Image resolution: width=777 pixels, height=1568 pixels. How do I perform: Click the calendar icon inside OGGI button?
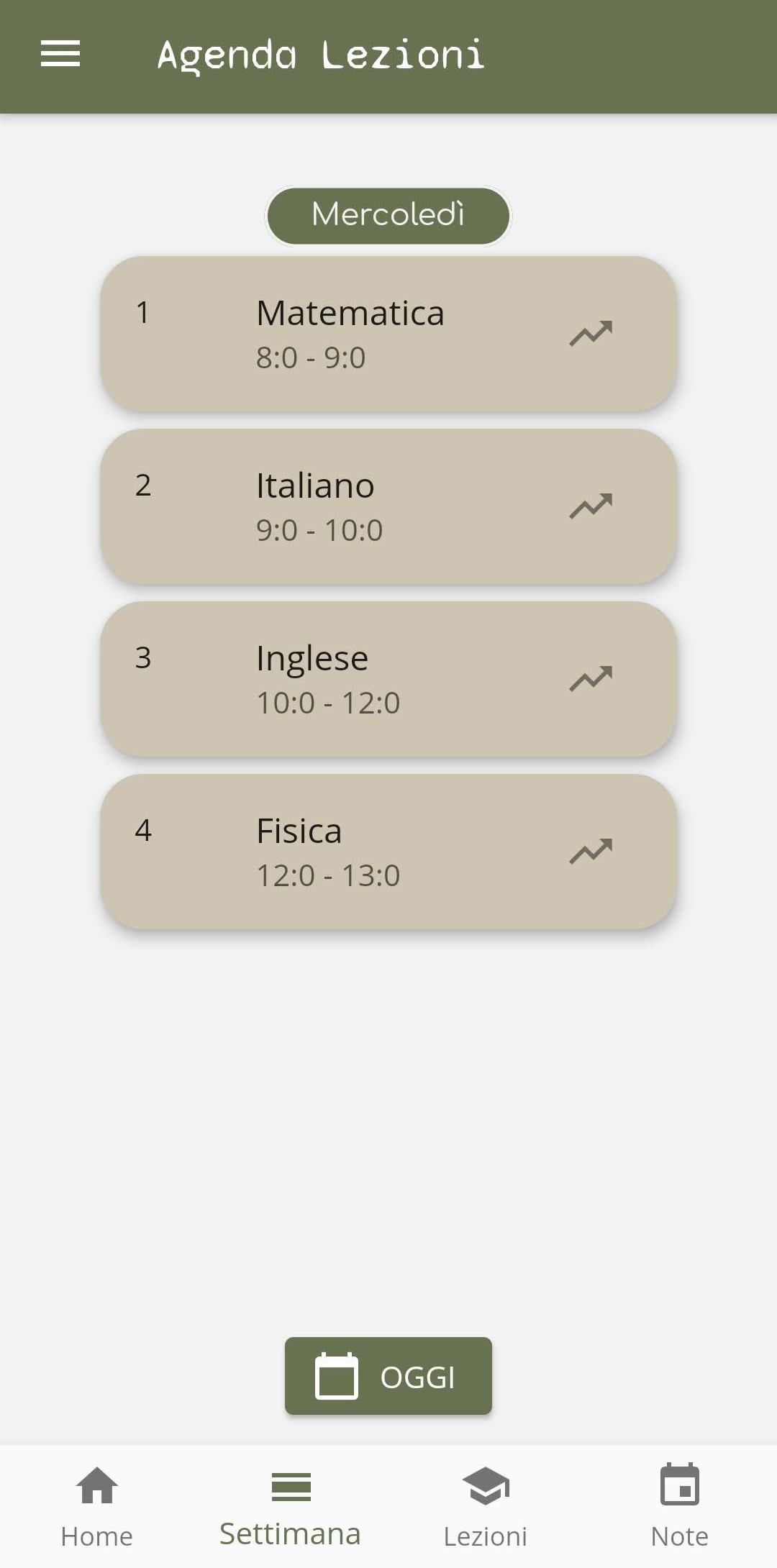coord(337,1376)
